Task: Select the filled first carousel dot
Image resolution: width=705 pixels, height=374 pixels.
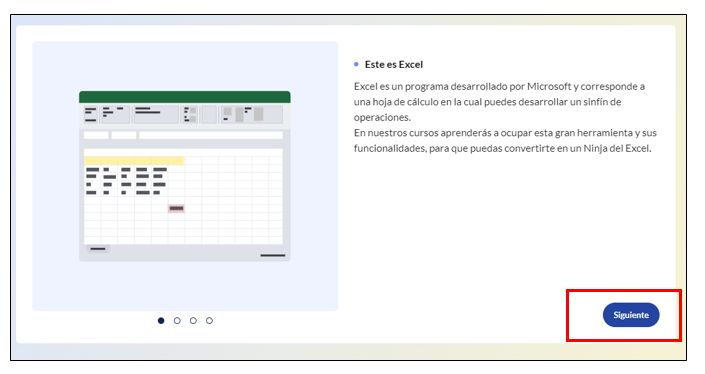Action: click(x=161, y=321)
